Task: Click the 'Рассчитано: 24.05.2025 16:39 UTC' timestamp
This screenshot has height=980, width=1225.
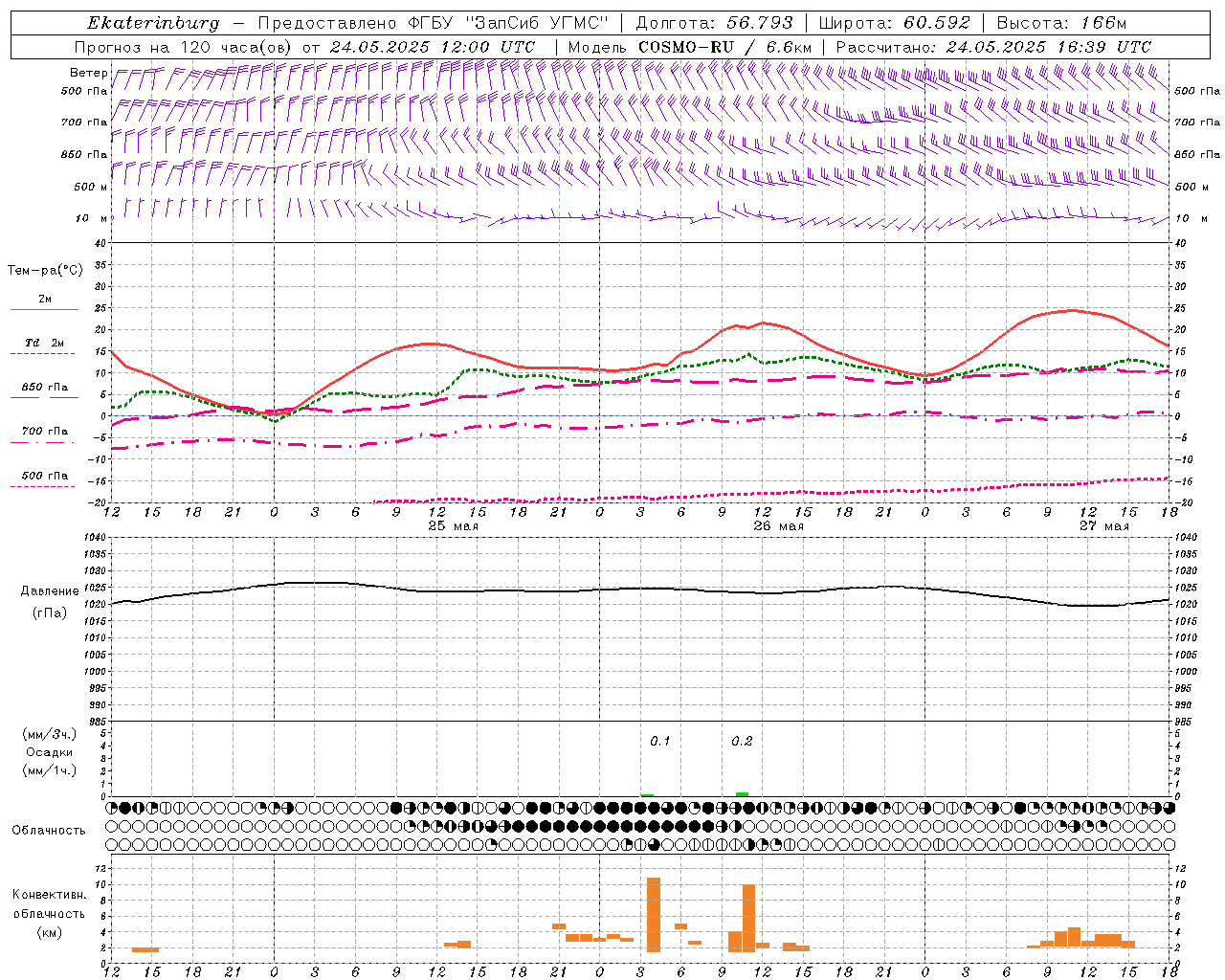Action: point(993,46)
